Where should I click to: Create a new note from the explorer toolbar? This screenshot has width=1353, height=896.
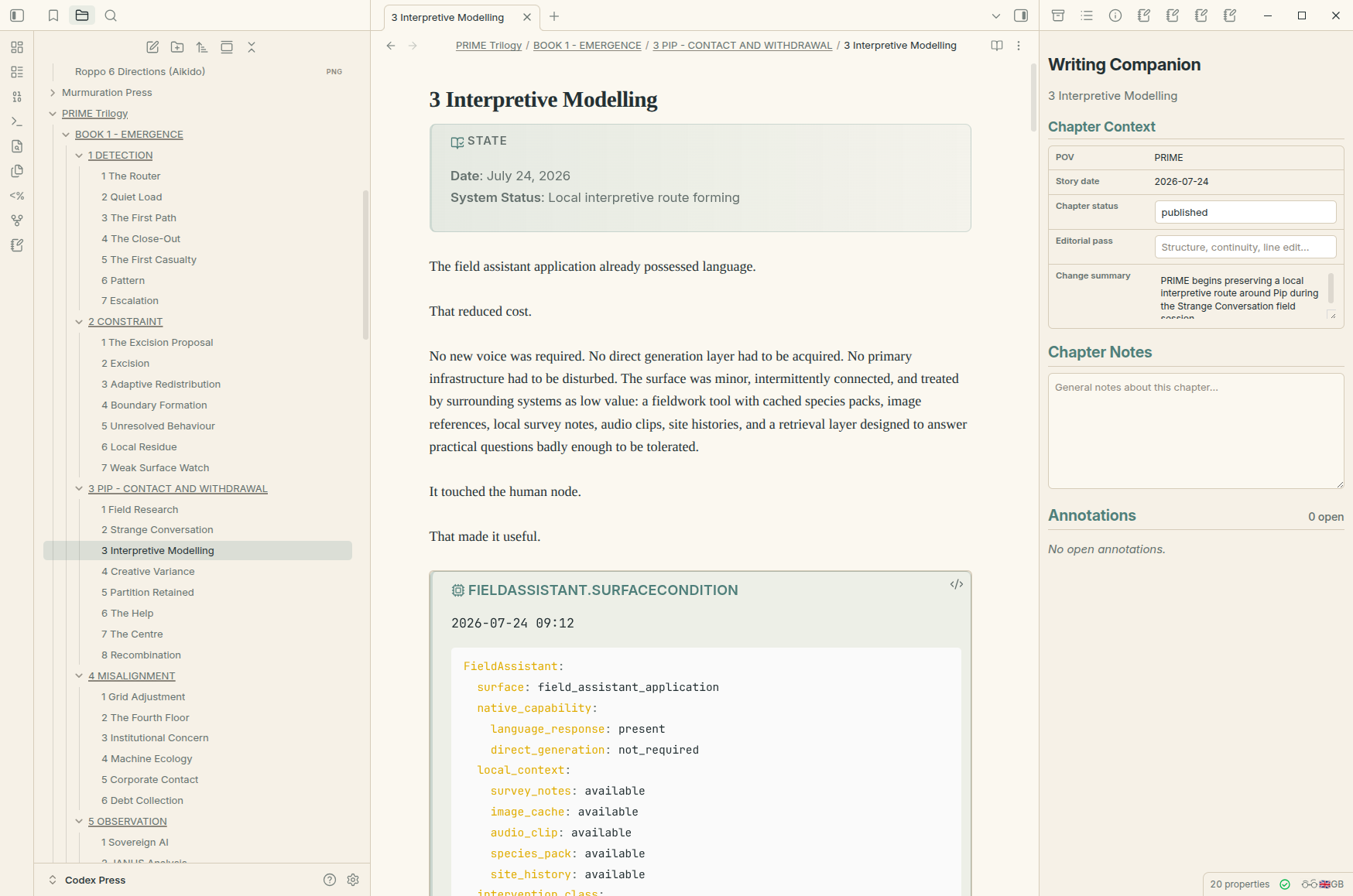point(152,47)
